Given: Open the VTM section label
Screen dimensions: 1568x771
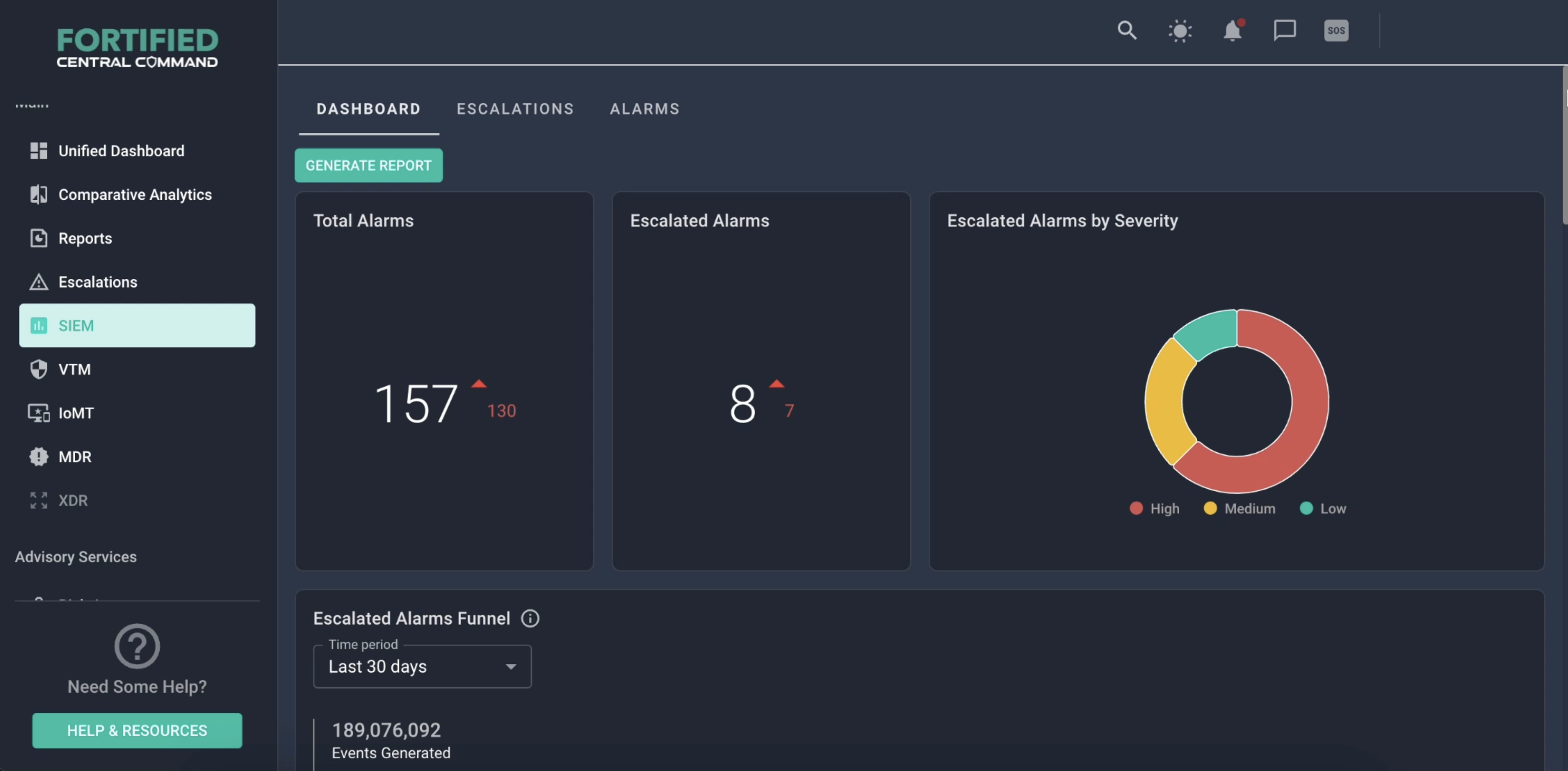Looking at the screenshot, I should tap(74, 369).
